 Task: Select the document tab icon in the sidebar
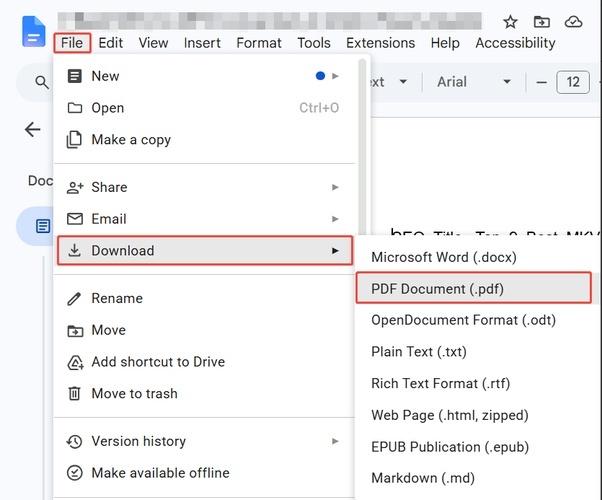[x=43, y=226]
